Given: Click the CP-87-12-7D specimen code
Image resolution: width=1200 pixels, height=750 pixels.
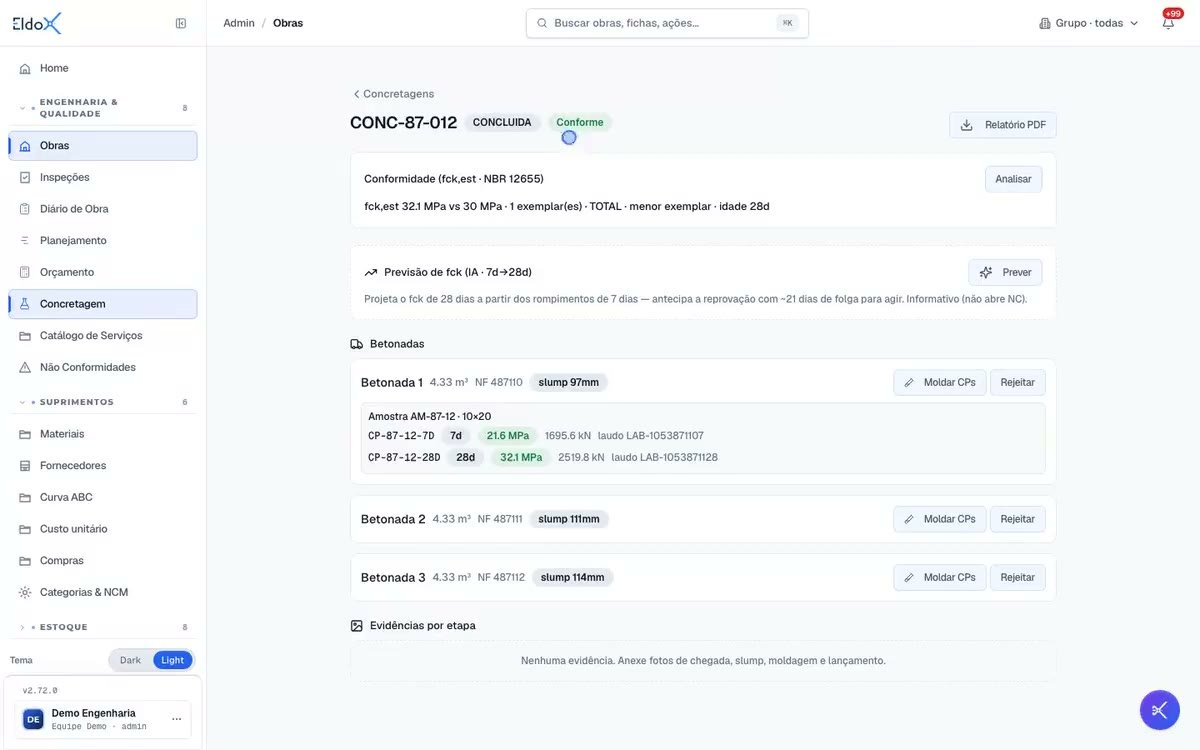Looking at the screenshot, I should pyautogui.click(x=401, y=436).
